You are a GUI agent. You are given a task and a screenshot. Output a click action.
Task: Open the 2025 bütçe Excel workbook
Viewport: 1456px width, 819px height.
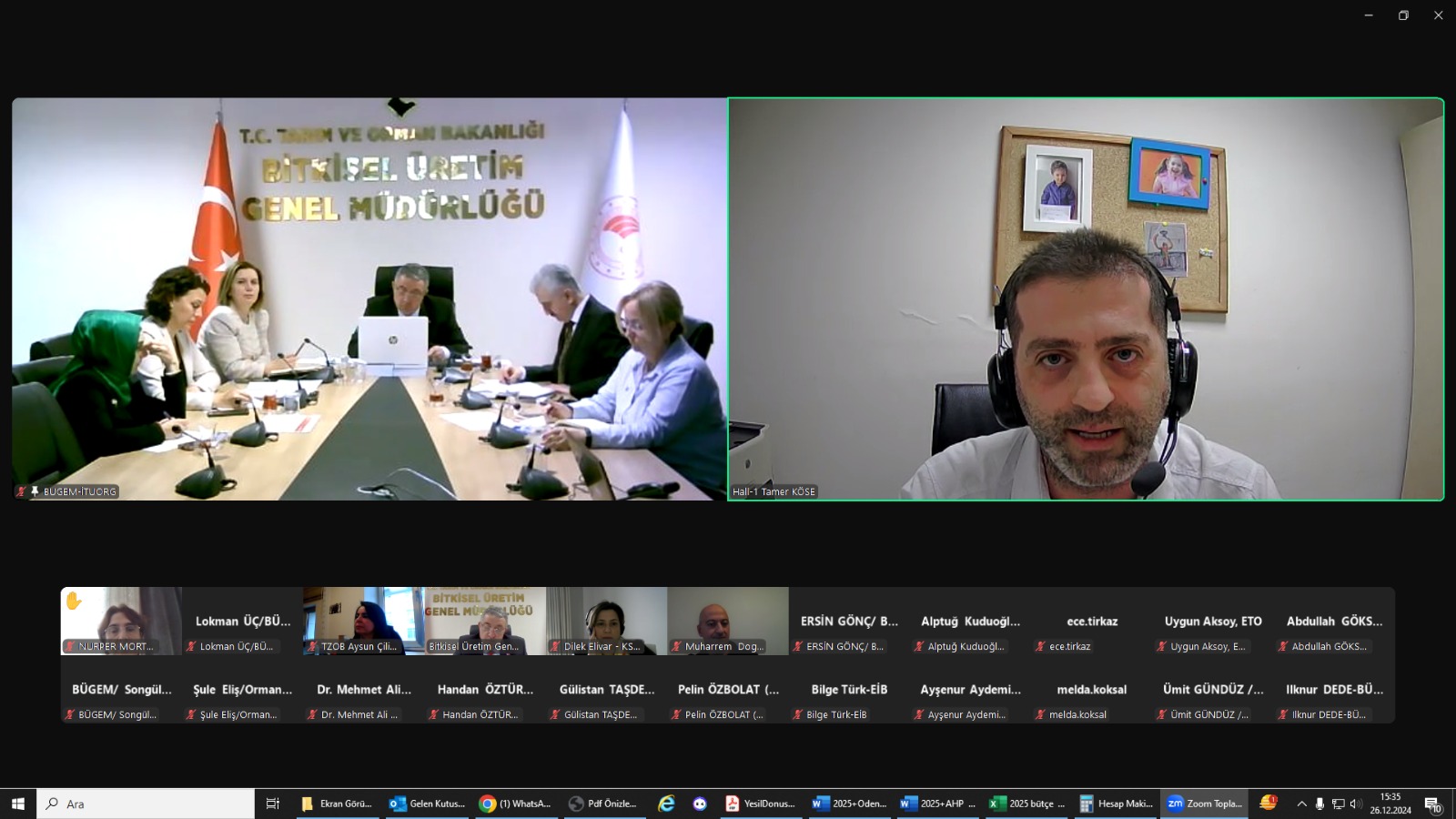(1026, 804)
